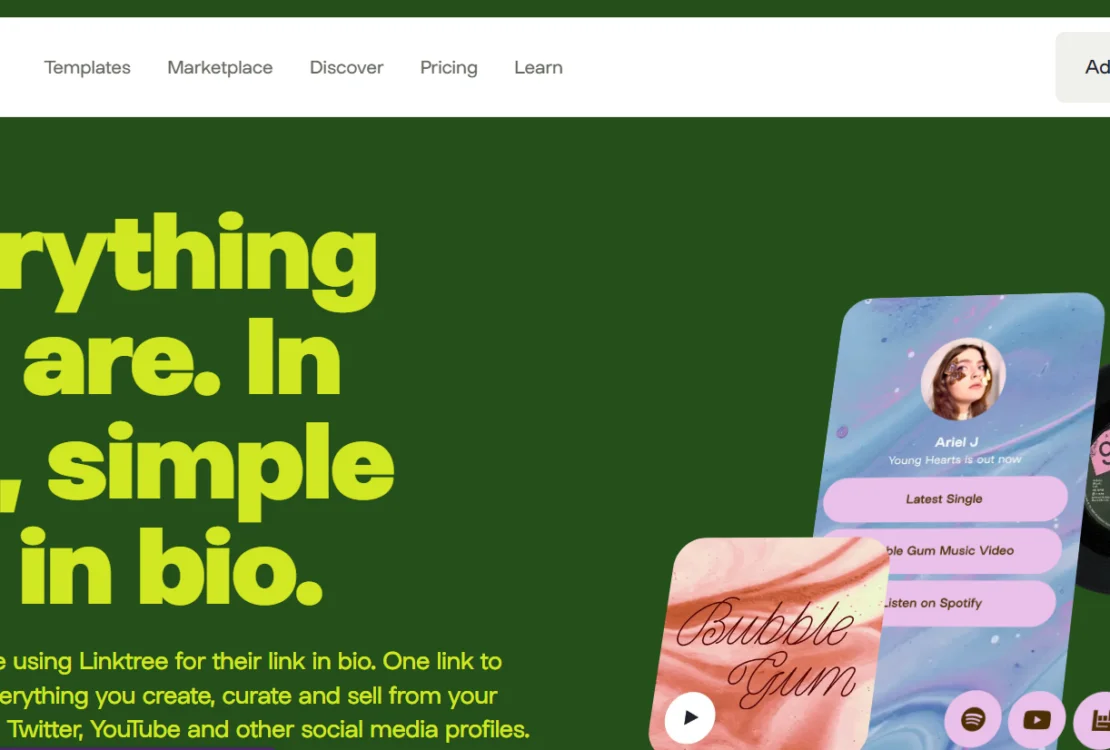Viewport: 1110px width, 750px height.
Task: Click the Spotify icon on the phone mockup
Action: click(973, 720)
